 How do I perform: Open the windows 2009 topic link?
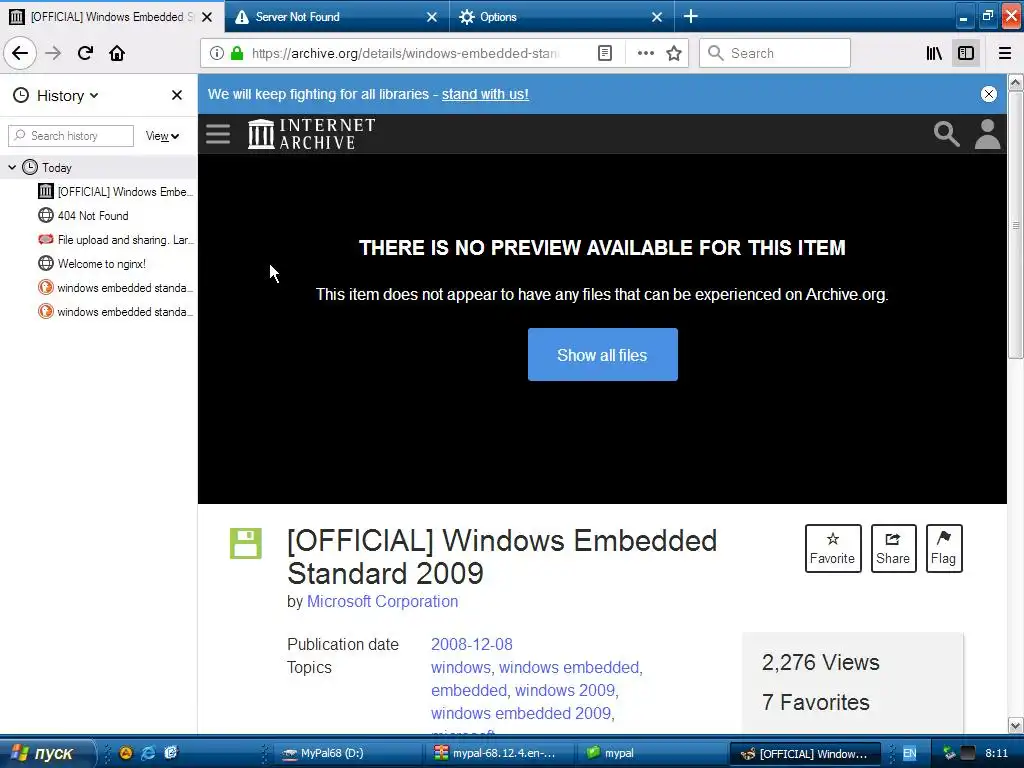[565, 690]
